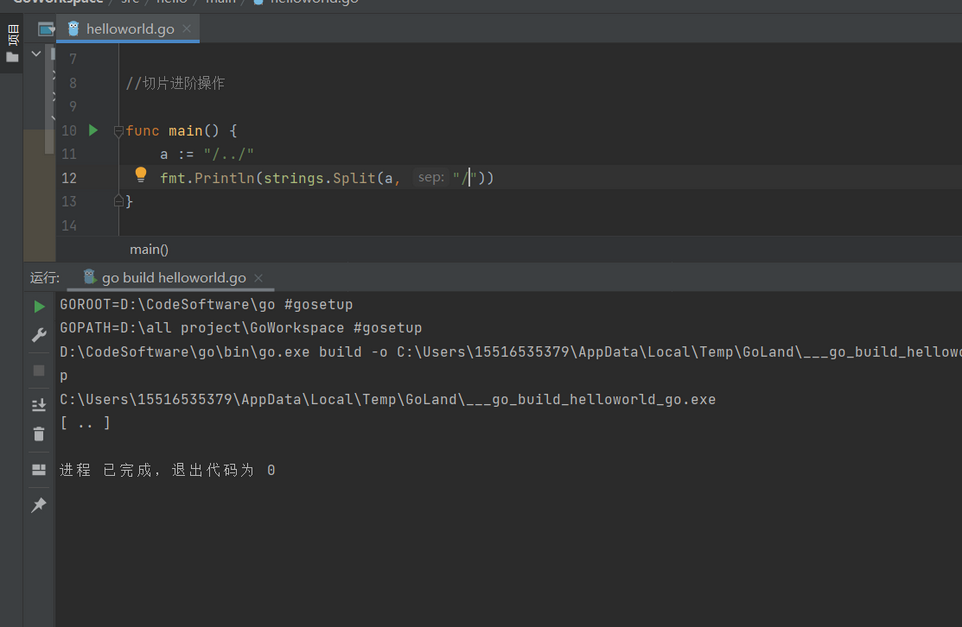Image resolution: width=962 pixels, height=627 pixels.
Task: Click the yellow lightbulb quick-fix icon
Action: (141, 176)
